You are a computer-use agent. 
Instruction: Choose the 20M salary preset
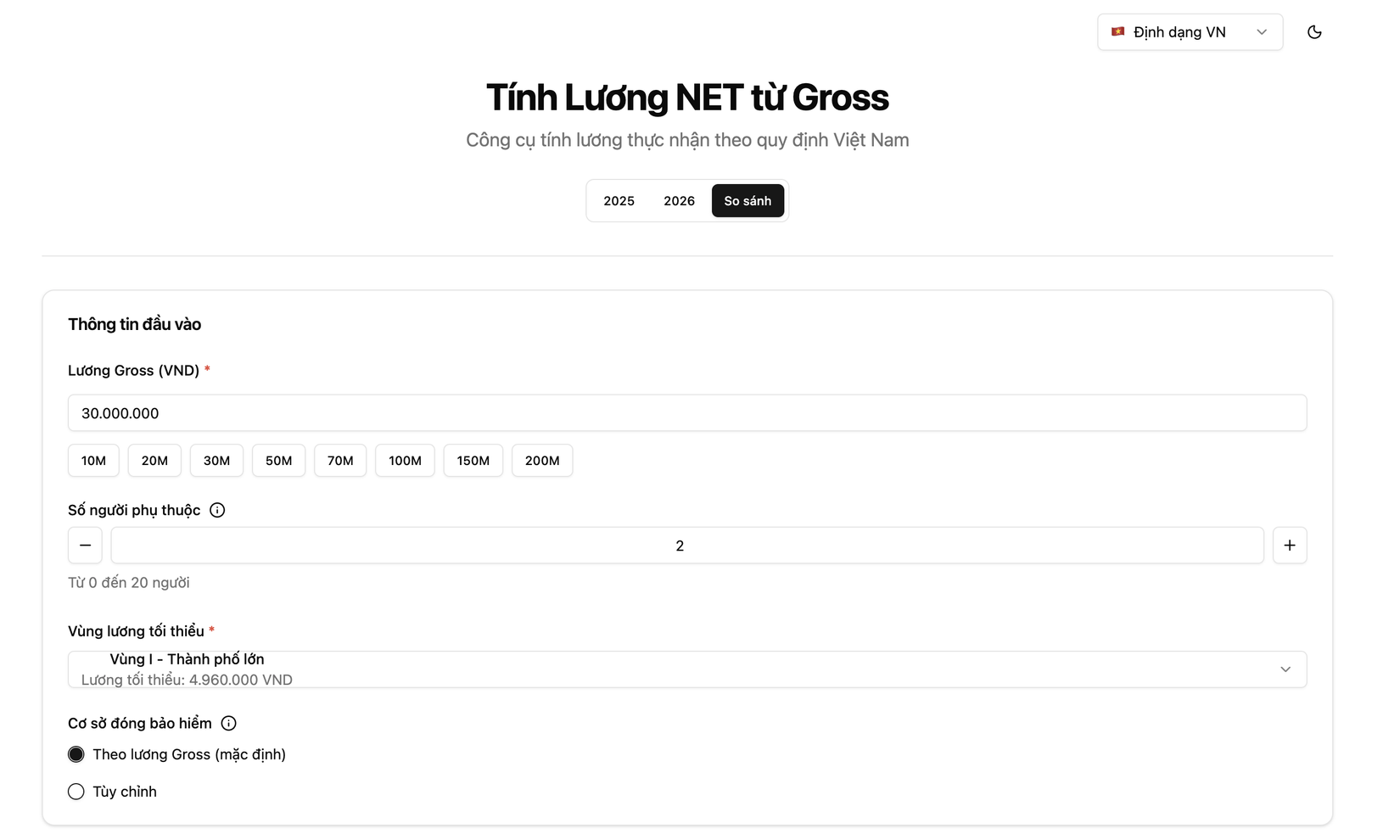154,461
